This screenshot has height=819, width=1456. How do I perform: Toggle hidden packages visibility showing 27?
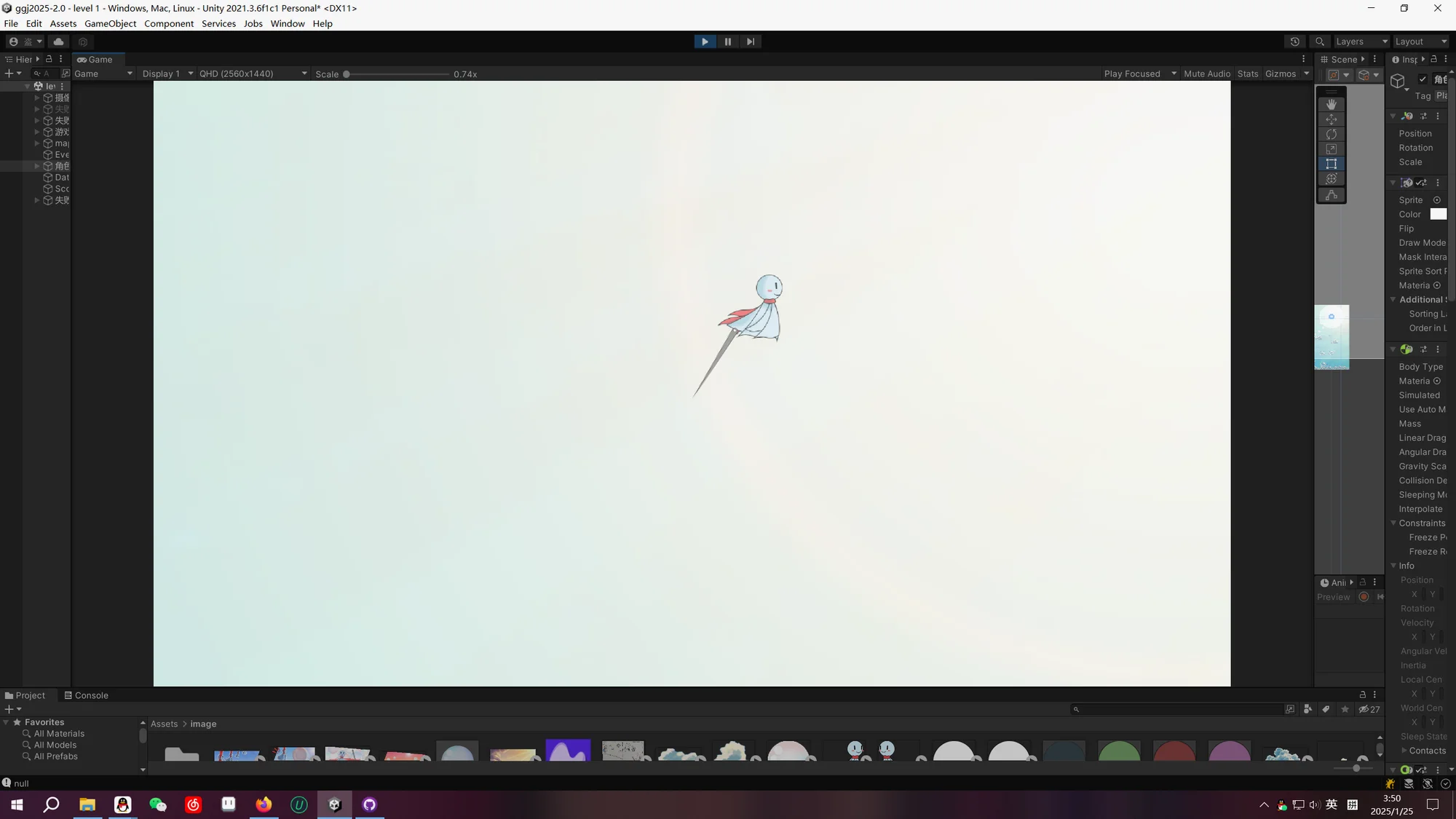coord(1369,709)
